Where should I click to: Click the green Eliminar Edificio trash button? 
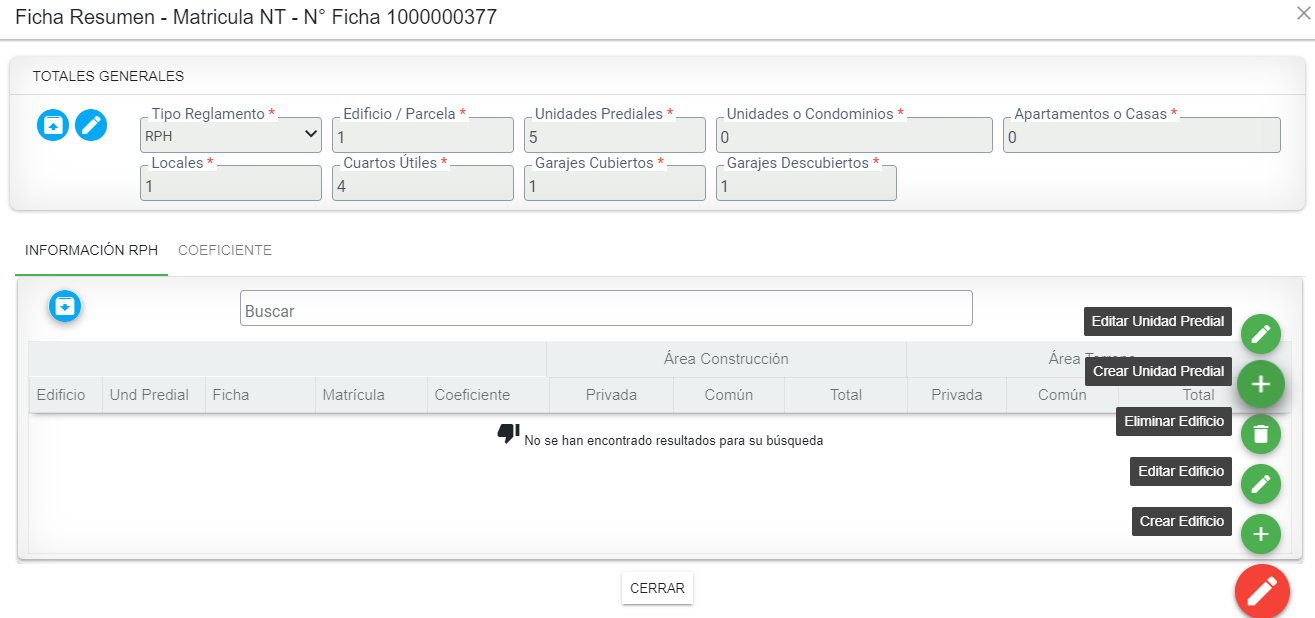pos(1260,434)
